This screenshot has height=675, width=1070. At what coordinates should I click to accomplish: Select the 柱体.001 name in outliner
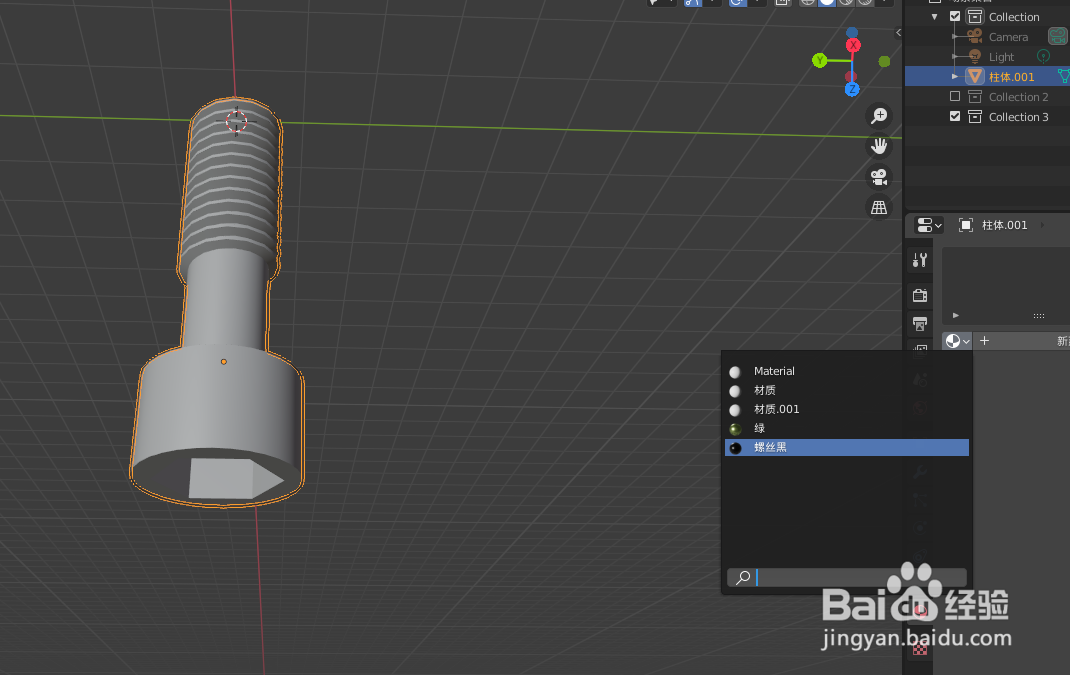pos(1011,76)
